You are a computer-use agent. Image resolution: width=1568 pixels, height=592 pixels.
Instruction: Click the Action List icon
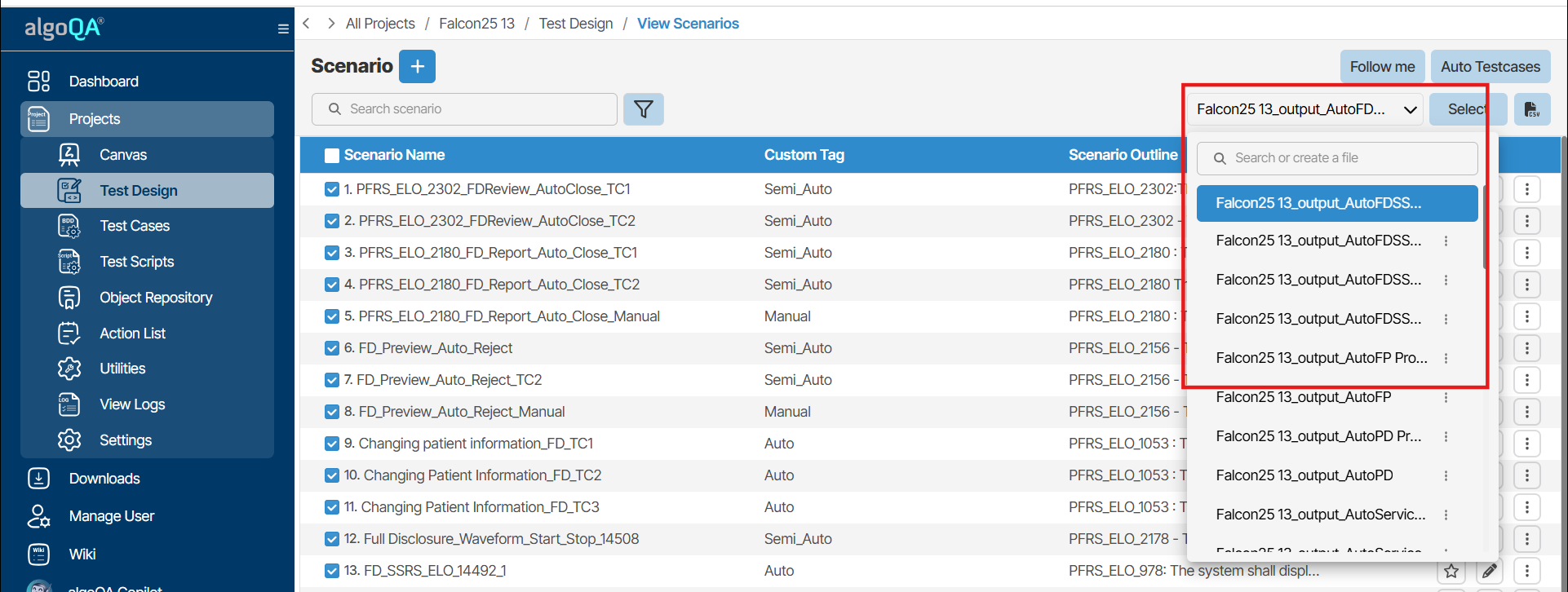tap(69, 334)
